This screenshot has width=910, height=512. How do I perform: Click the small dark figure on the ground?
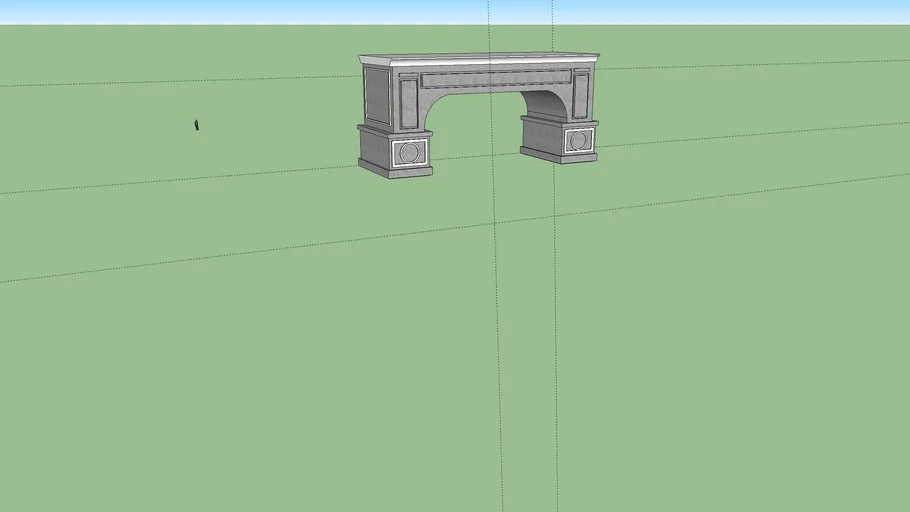197,125
